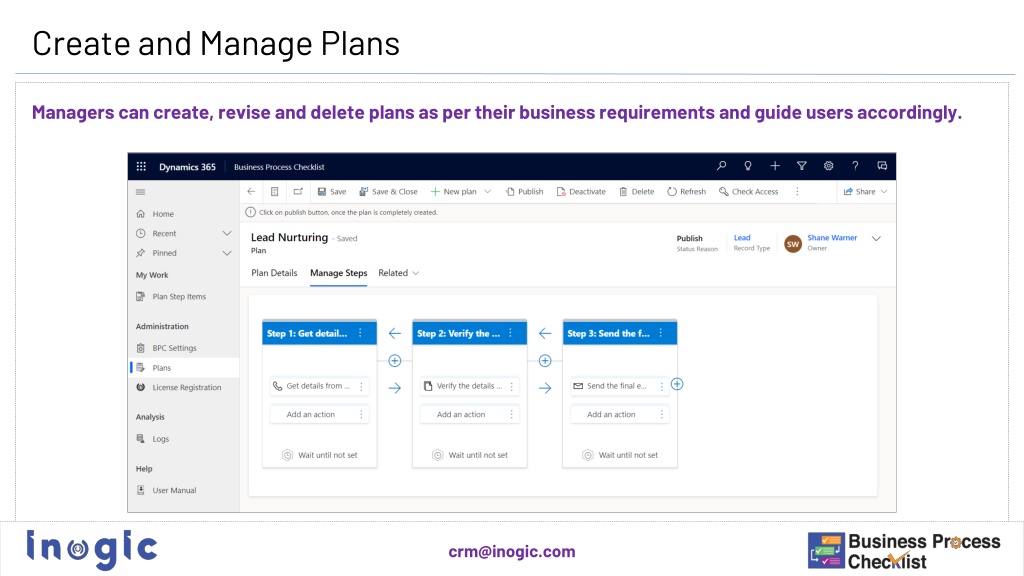Open Pinned in the sidebar
This screenshot has height=576, width=1024.
(164, 253)
